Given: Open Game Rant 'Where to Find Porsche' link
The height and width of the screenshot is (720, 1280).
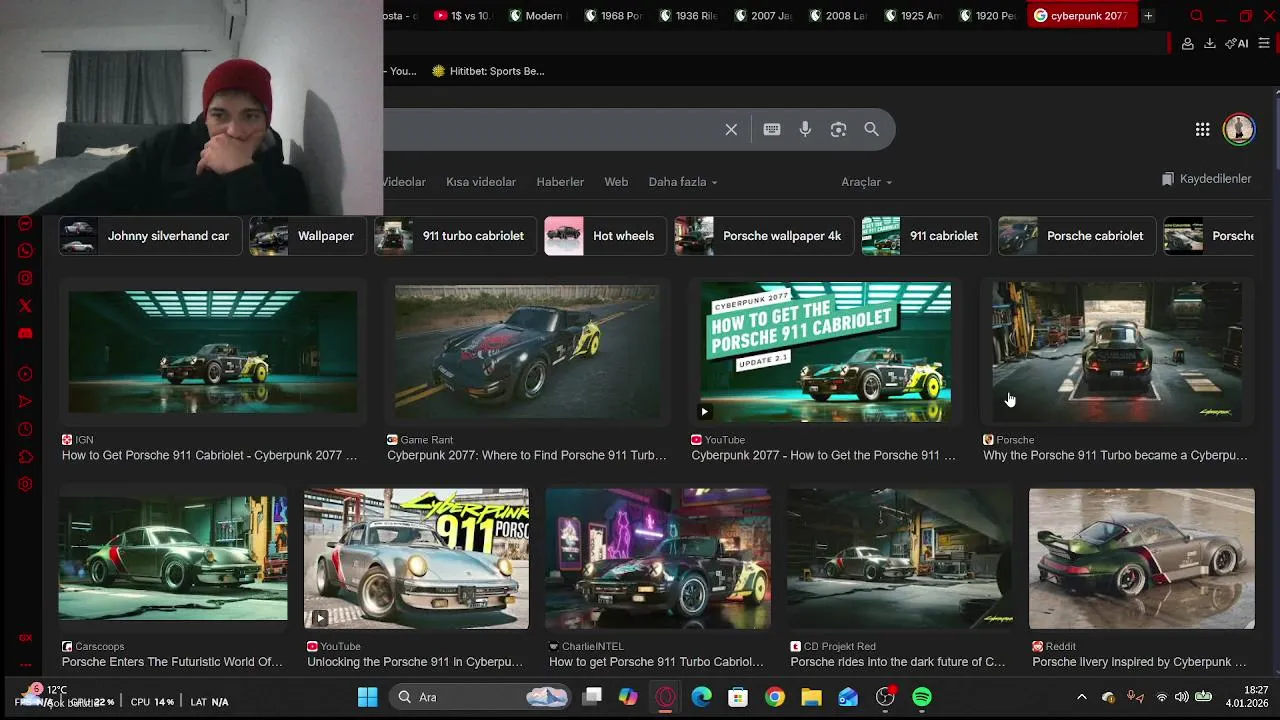Looking at the screenshot, I should point(527,455).
